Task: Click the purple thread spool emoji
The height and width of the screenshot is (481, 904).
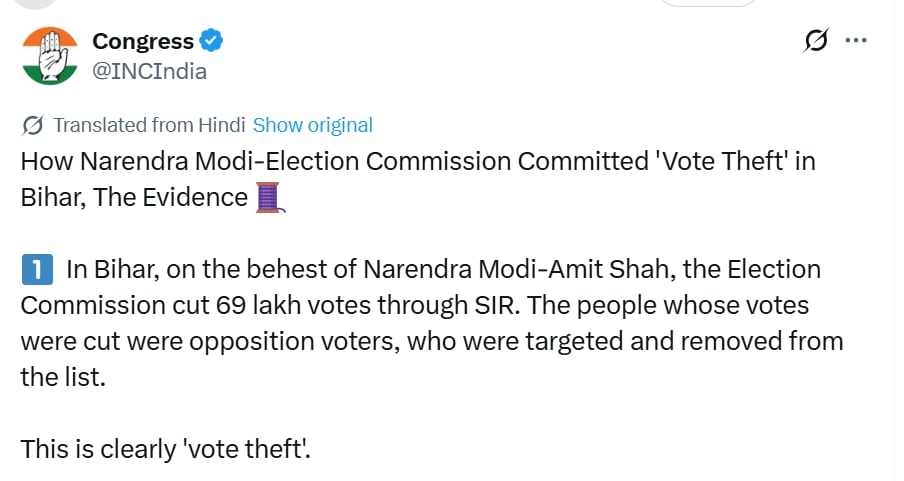Action: click(269, 196)
